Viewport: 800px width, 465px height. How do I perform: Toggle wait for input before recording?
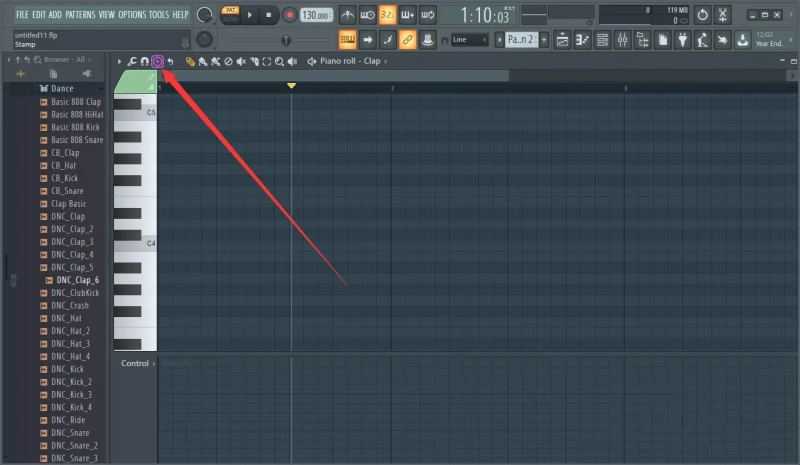(x=367, y=15)
